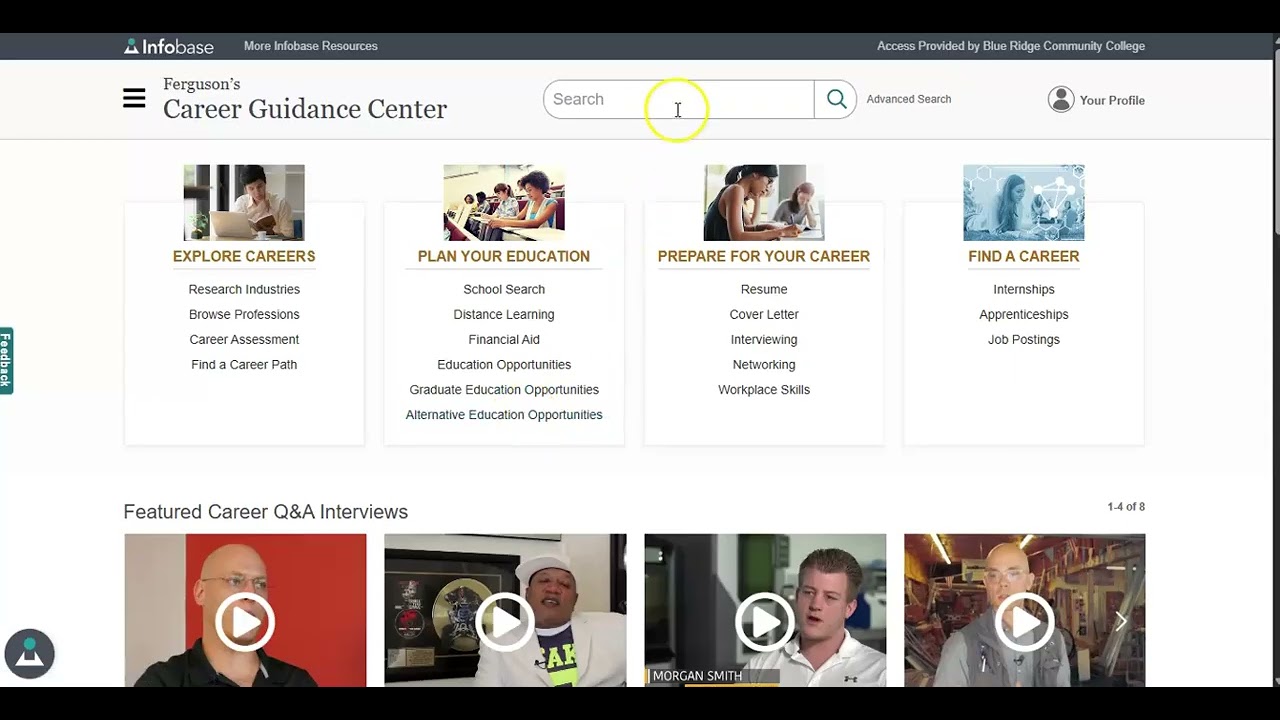Screen dimensions: 1280x720
Task: Open Apprenticeships
Action: pos(1024,314)
